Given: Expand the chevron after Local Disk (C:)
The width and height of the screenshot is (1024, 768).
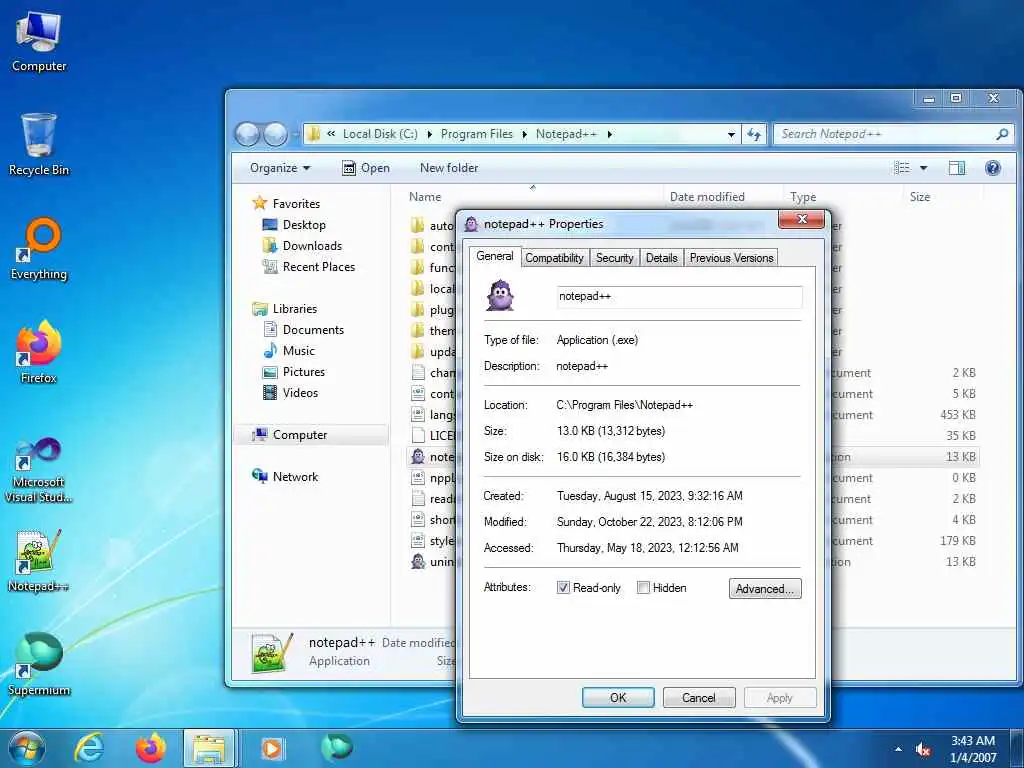Looking at the screenshot, I should point(430,134).
